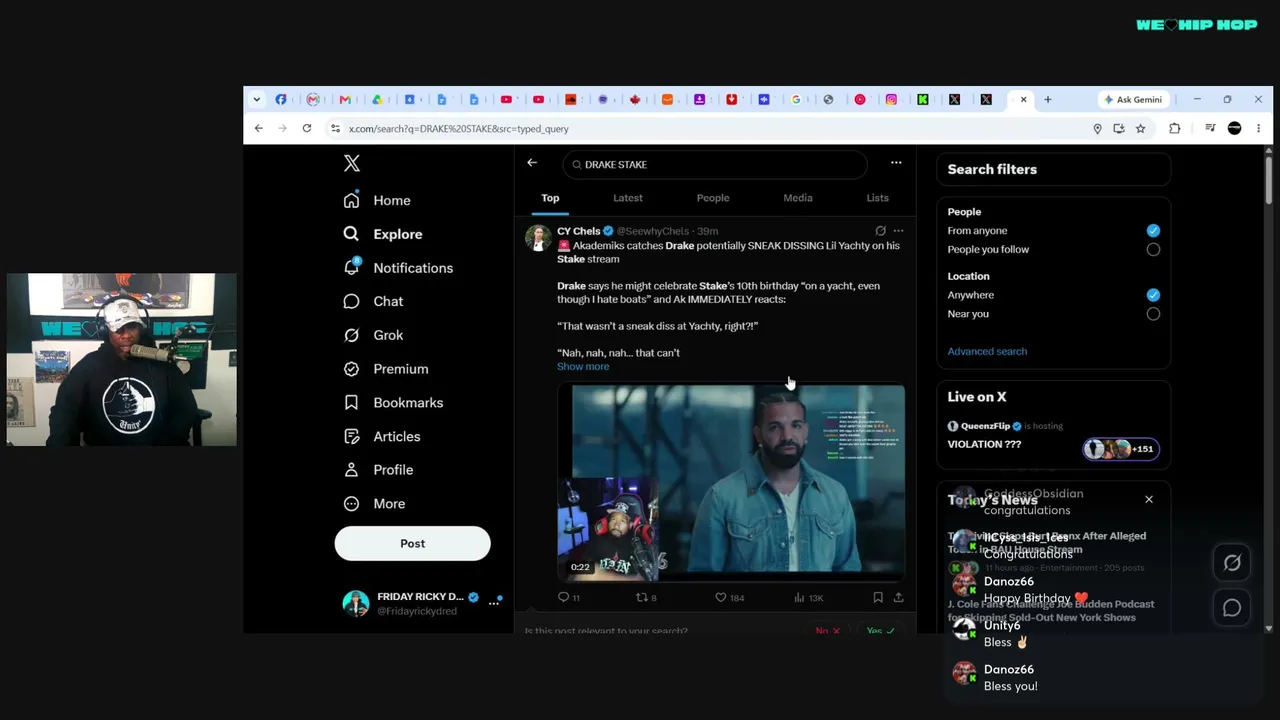Go back in the browser
Viewport: 1280px width, 720px height.
[x=259, y=128]
